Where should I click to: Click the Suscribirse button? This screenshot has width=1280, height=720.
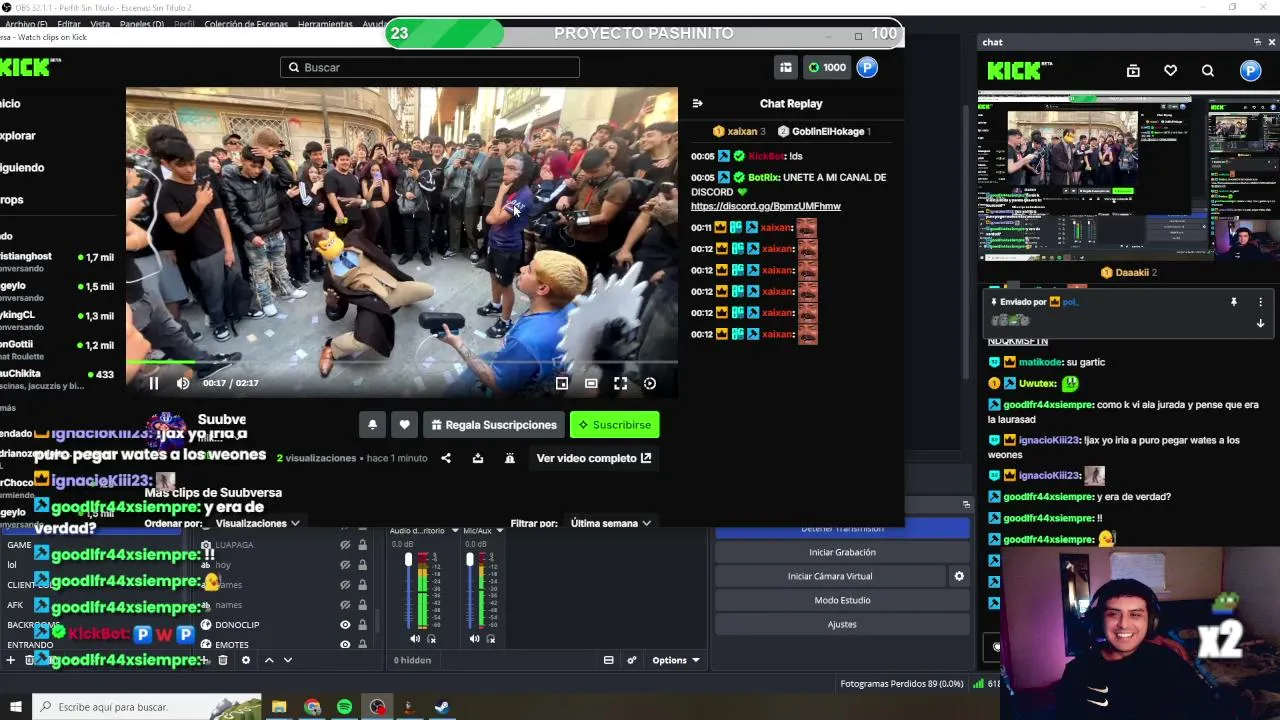click(x=615, y=425)
